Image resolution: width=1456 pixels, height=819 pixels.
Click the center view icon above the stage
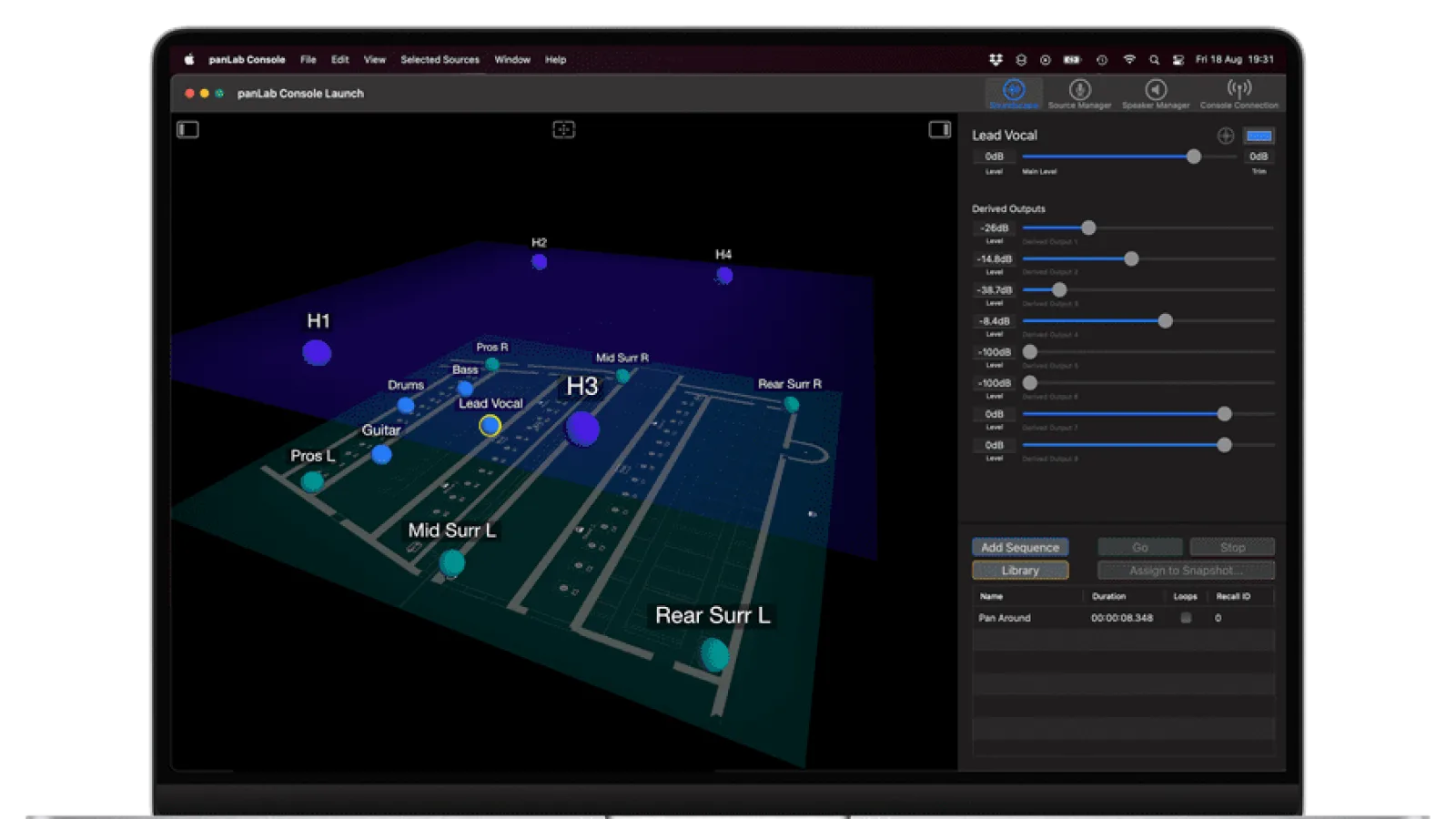click(563, 129)
